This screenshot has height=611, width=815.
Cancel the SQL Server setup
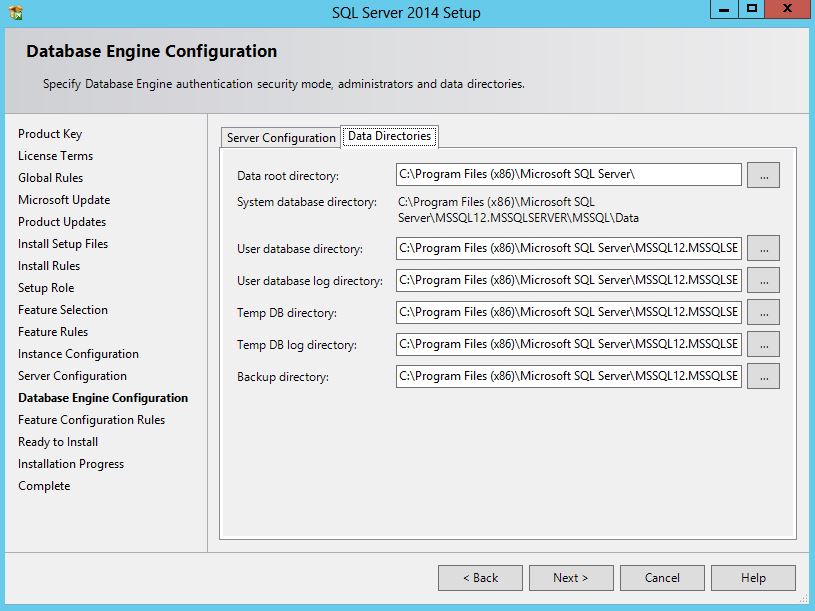click(662, 578)
